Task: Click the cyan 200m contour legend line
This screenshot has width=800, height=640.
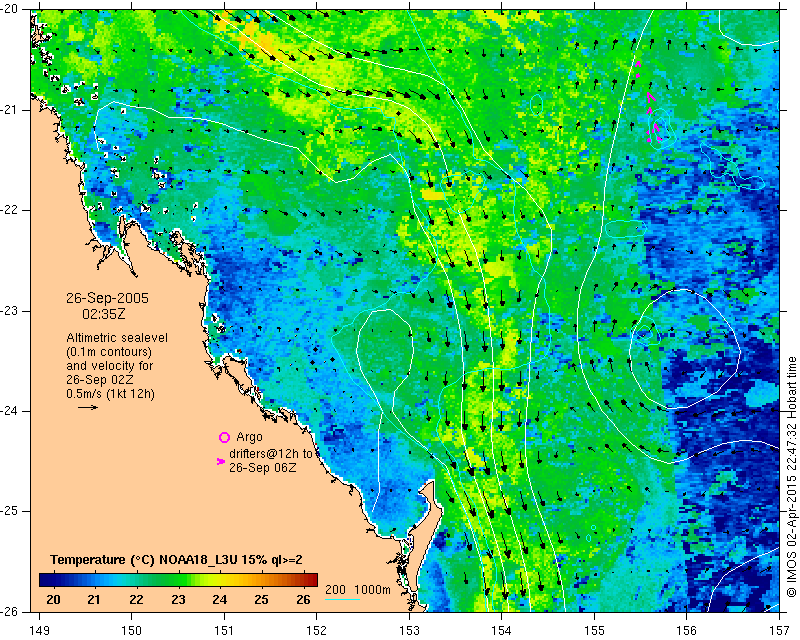Action: point(342,599)
